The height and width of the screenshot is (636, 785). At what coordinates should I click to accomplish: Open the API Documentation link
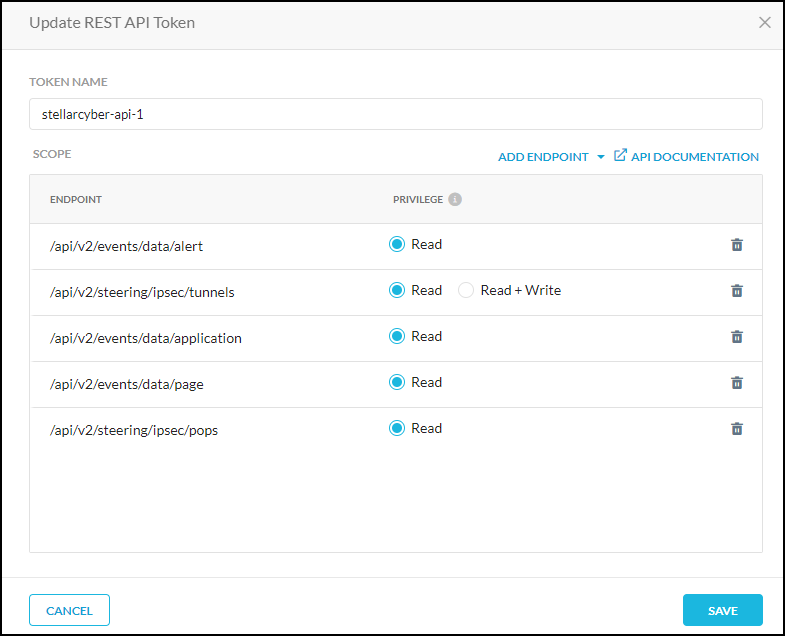coord(694,157)
